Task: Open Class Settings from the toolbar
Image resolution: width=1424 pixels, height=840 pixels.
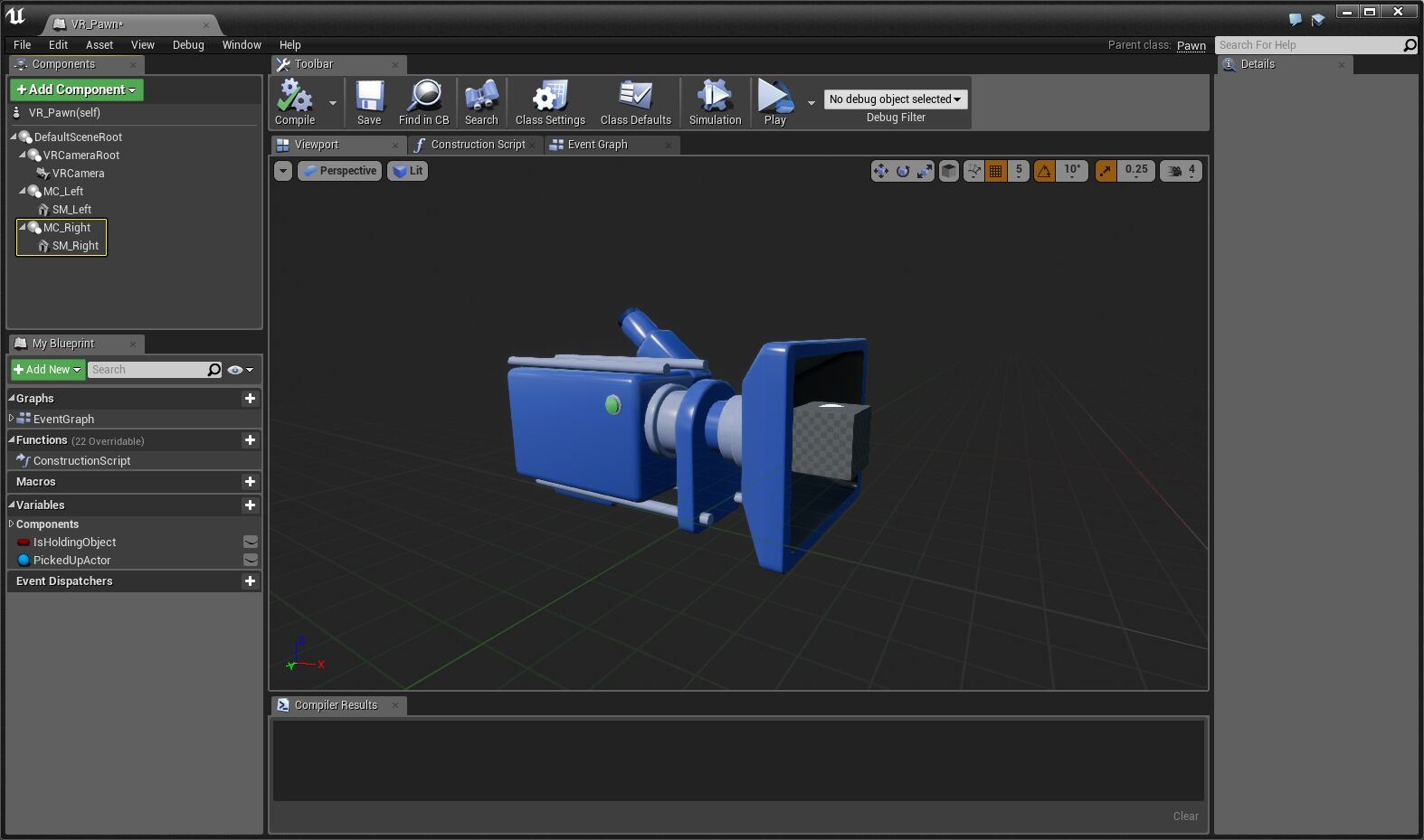Action: click(x=549, y=96)
